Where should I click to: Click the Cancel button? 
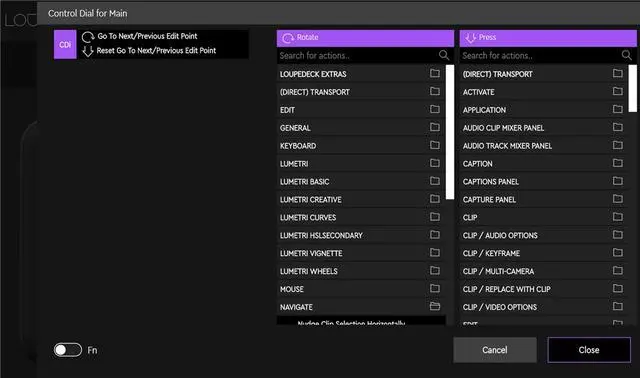(x=495, y=350)
